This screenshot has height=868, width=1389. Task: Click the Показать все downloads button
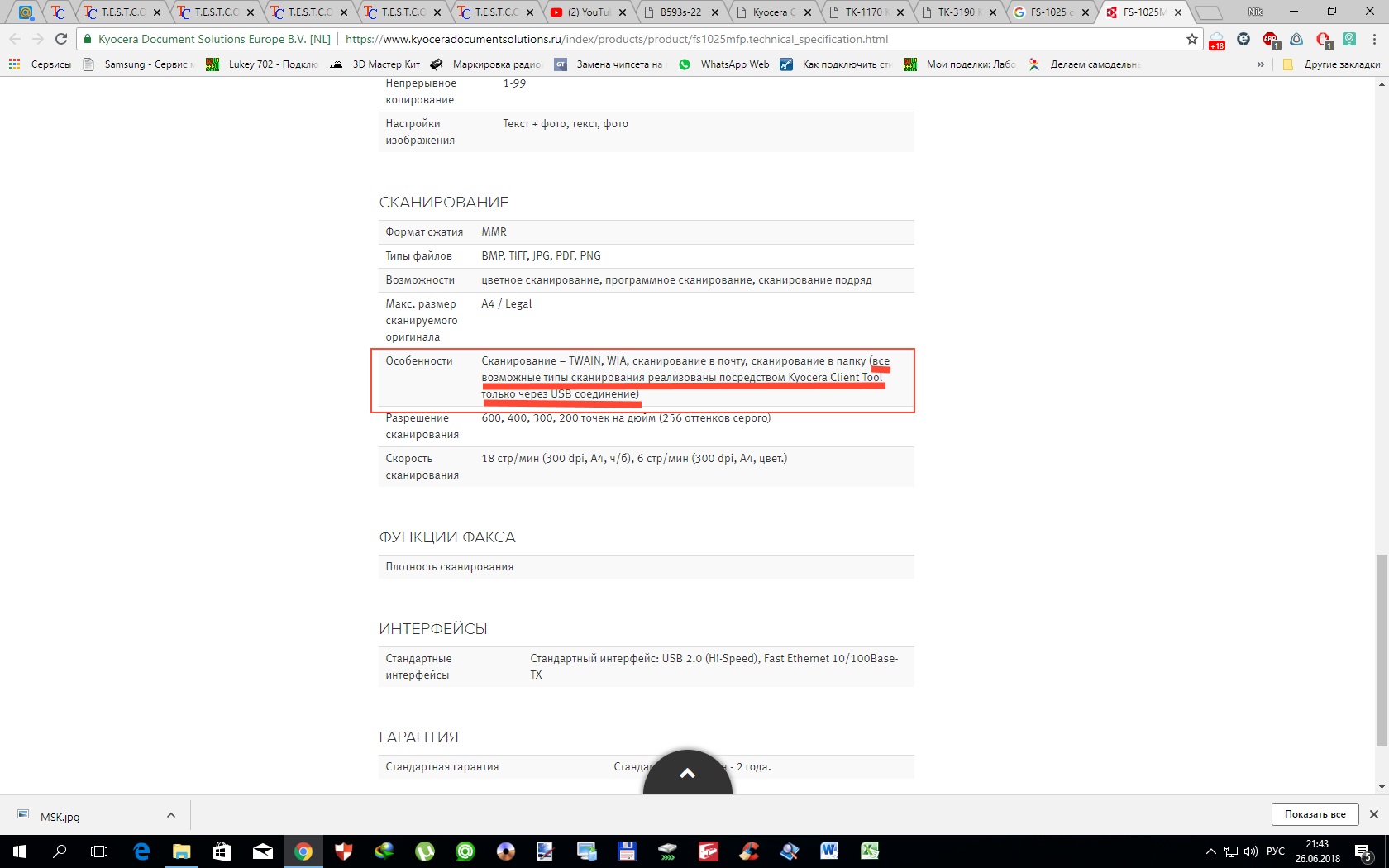[1315, 814]
